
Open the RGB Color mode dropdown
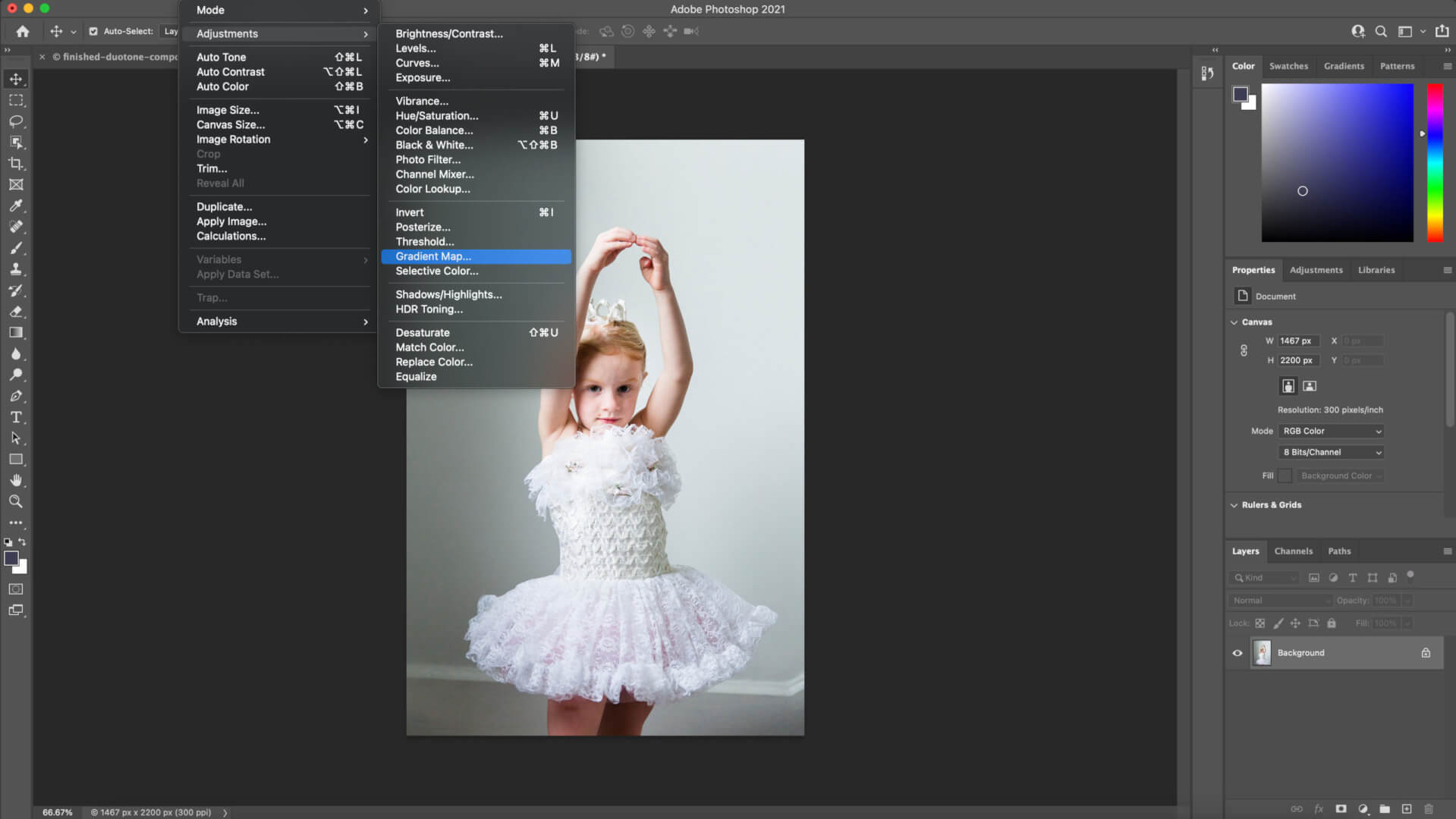coord(1332,431)
